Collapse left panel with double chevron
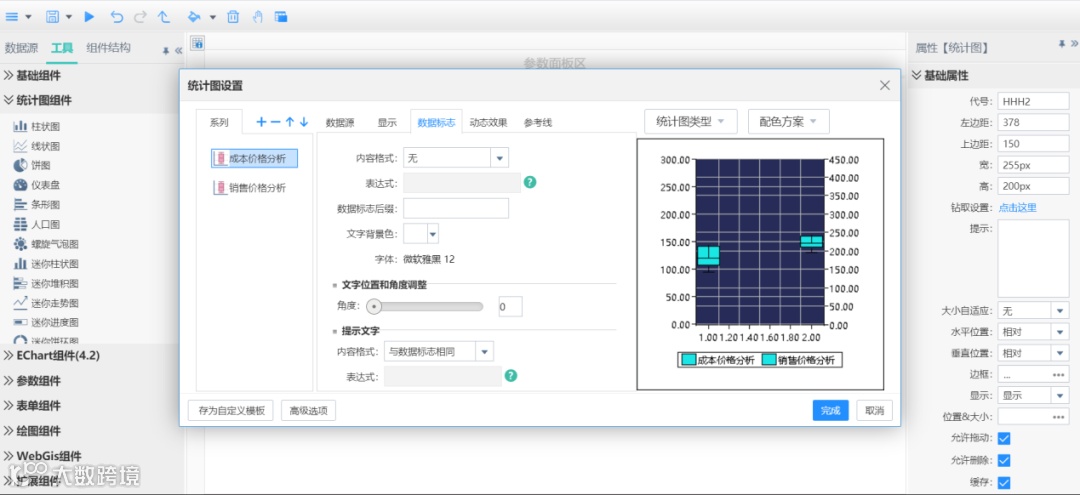Viewport: 1080px width, 495px height. [178, 50]
